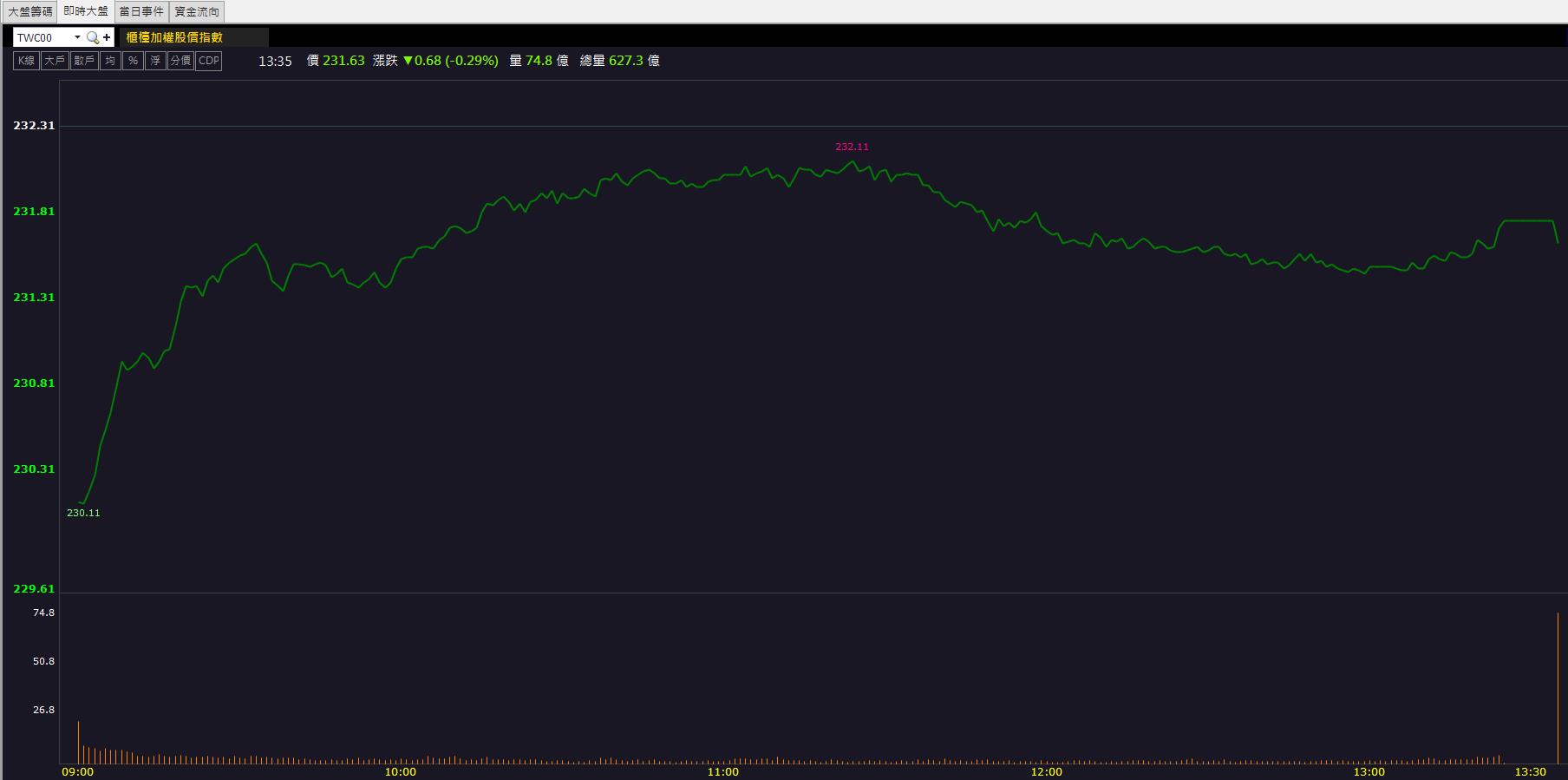Viewport: 1568px width, 780px height.
Task: Click the plus icon beside search
Action: [107, 37]
